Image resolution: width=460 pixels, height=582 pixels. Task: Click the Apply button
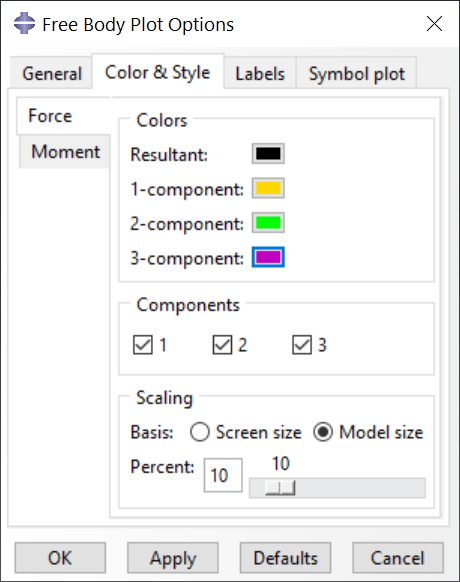(173, 558)
